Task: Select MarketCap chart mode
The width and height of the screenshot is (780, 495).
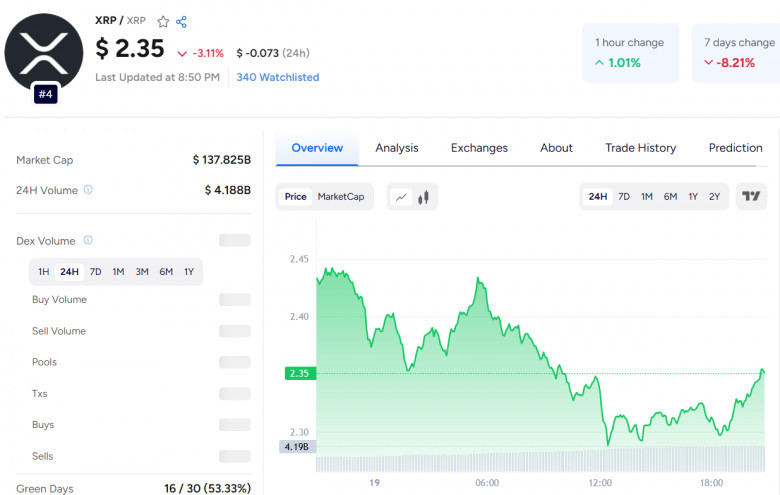Action: pyautogui.click(x=341, y=197)
